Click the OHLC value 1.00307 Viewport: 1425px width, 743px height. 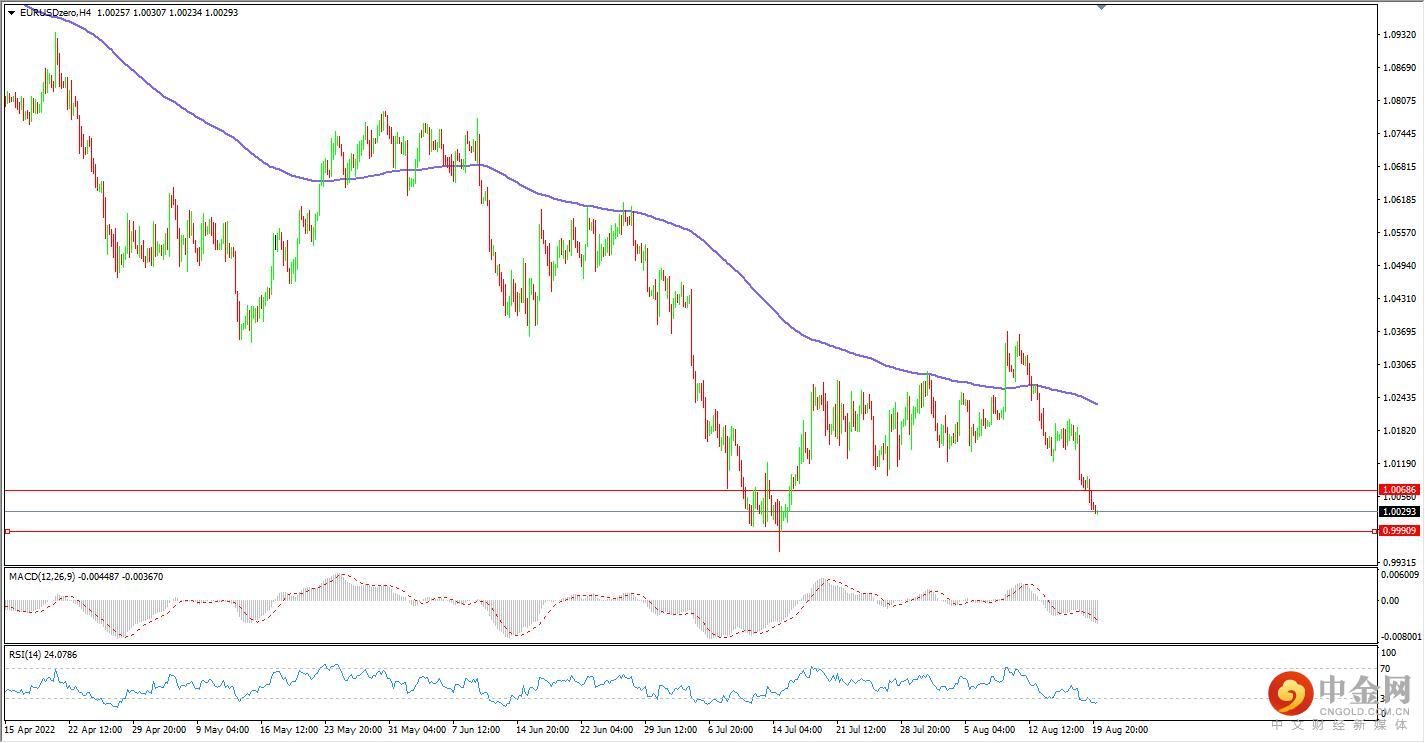(x=151, y=13)
